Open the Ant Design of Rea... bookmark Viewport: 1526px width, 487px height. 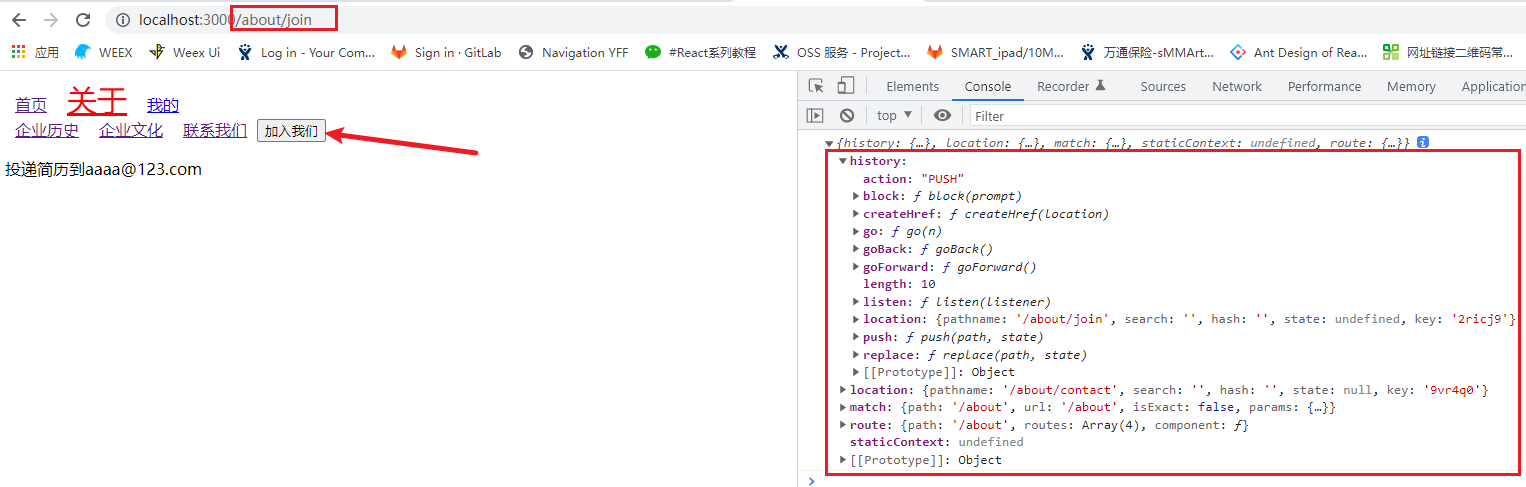[1299, 52]
